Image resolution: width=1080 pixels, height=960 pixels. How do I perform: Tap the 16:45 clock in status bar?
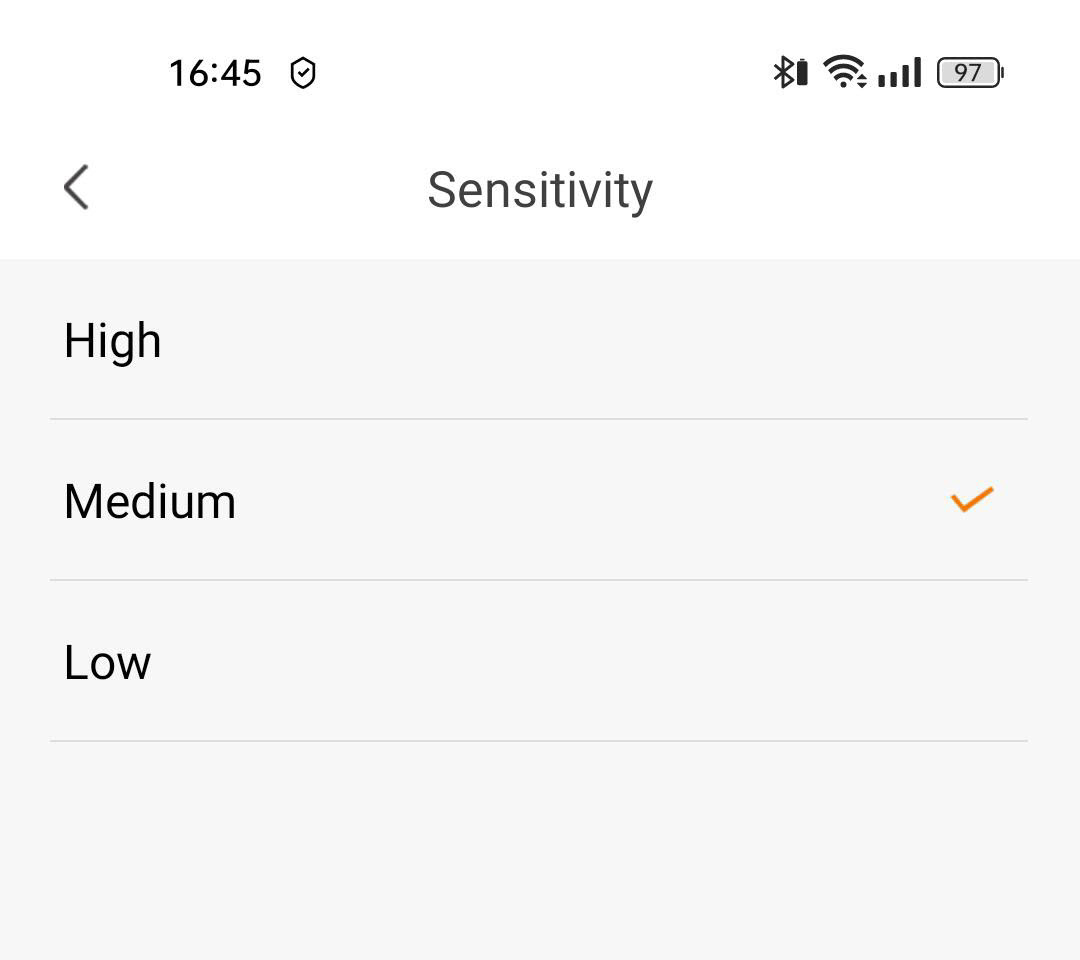[x=215, y=73]
